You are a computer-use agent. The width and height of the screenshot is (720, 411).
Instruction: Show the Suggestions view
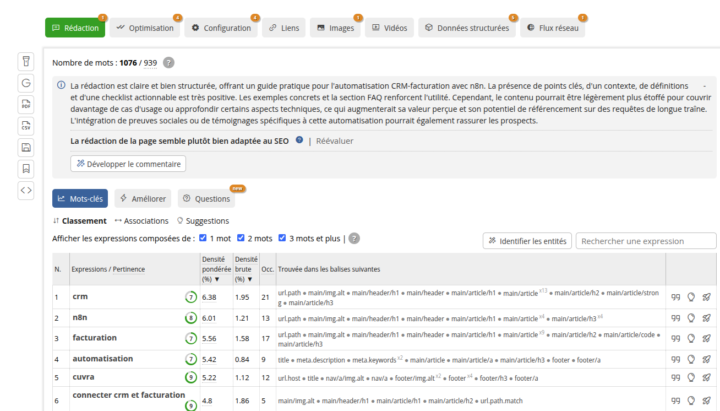point(203,221)
